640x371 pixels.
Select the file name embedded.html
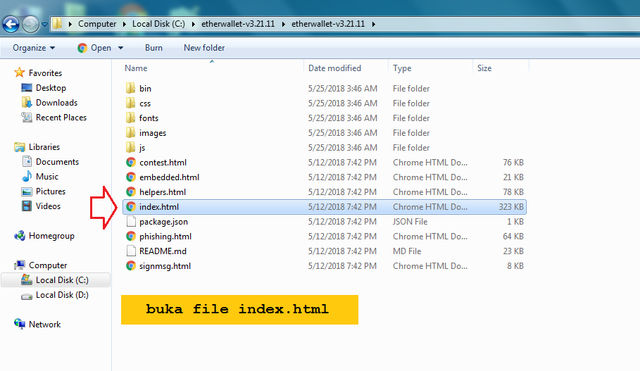pyautogui.click(x=169, y=177)
